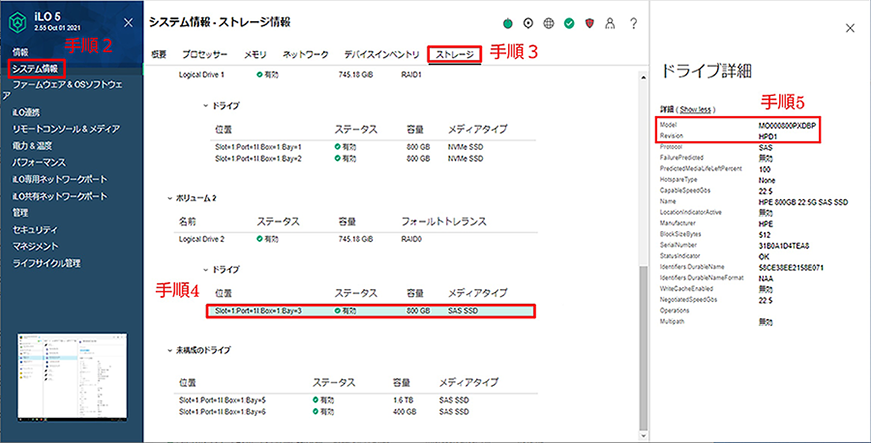The image size is (871, 443).
Task: Click Name value HPE 800GB 22.5G SAS SSD
Action: [x=803, y=202]
